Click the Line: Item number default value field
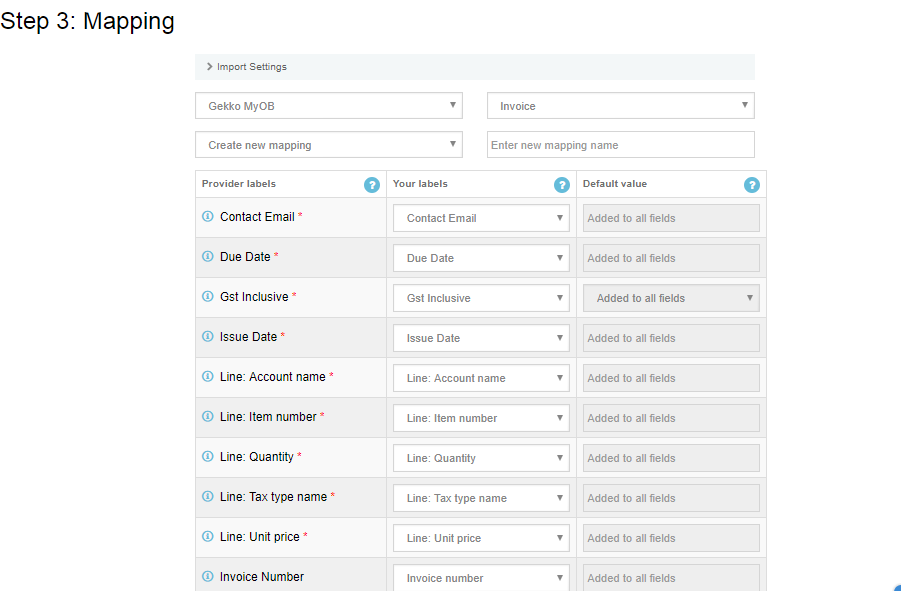The height and width of the screenshot is (591, 901). tap(671, 418)
